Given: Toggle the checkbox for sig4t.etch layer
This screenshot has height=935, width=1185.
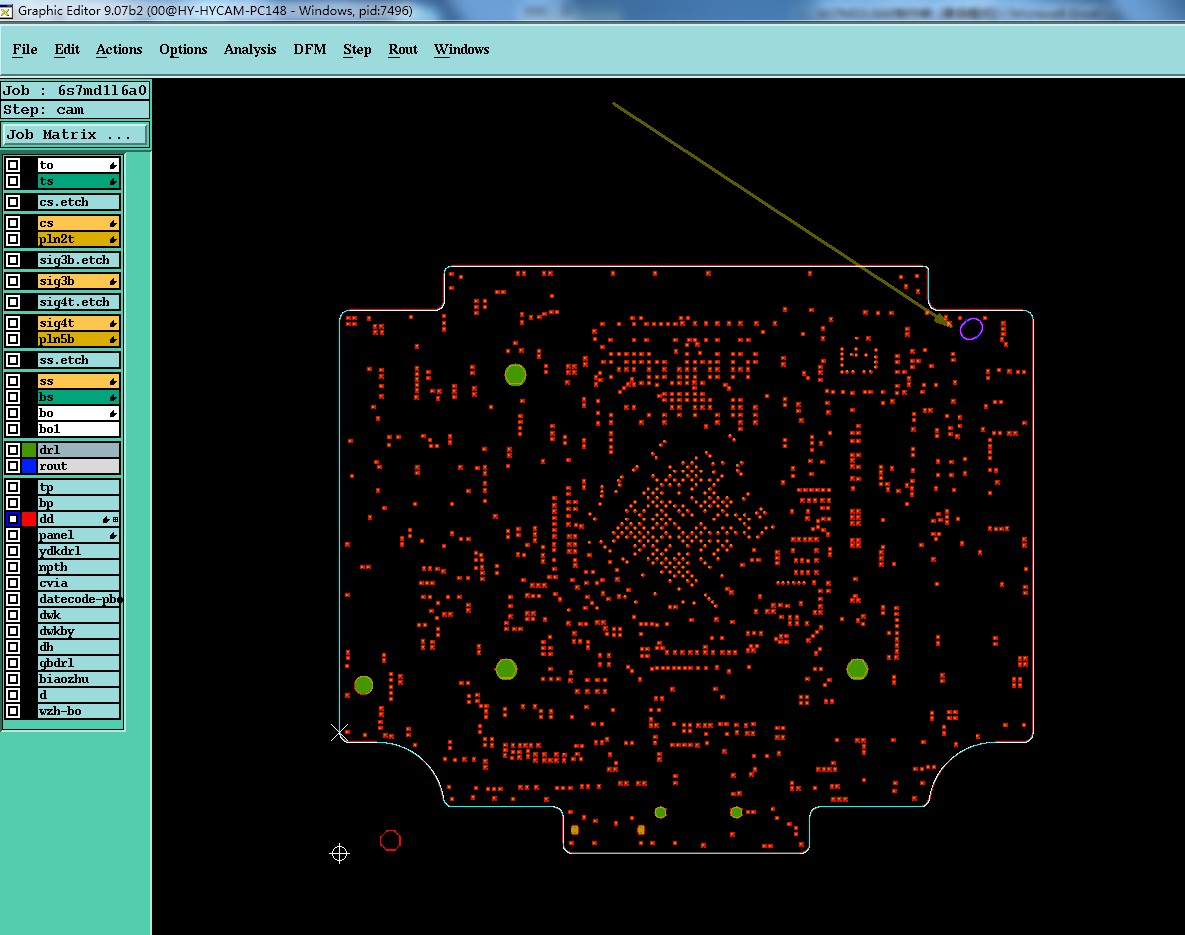Looking at the screenshot, I should coord(13,302).
